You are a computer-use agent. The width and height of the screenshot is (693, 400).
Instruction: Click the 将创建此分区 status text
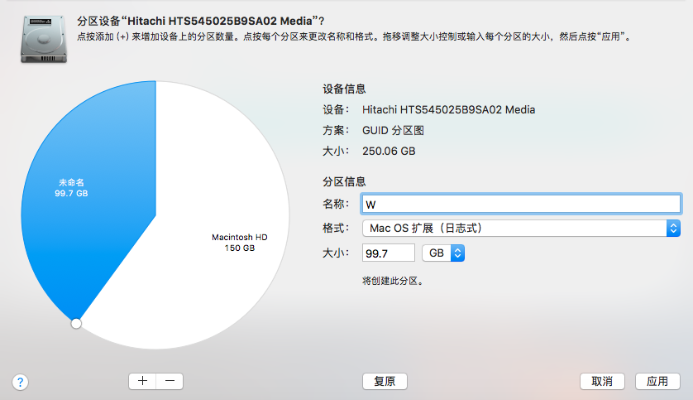tap(393, 281)
